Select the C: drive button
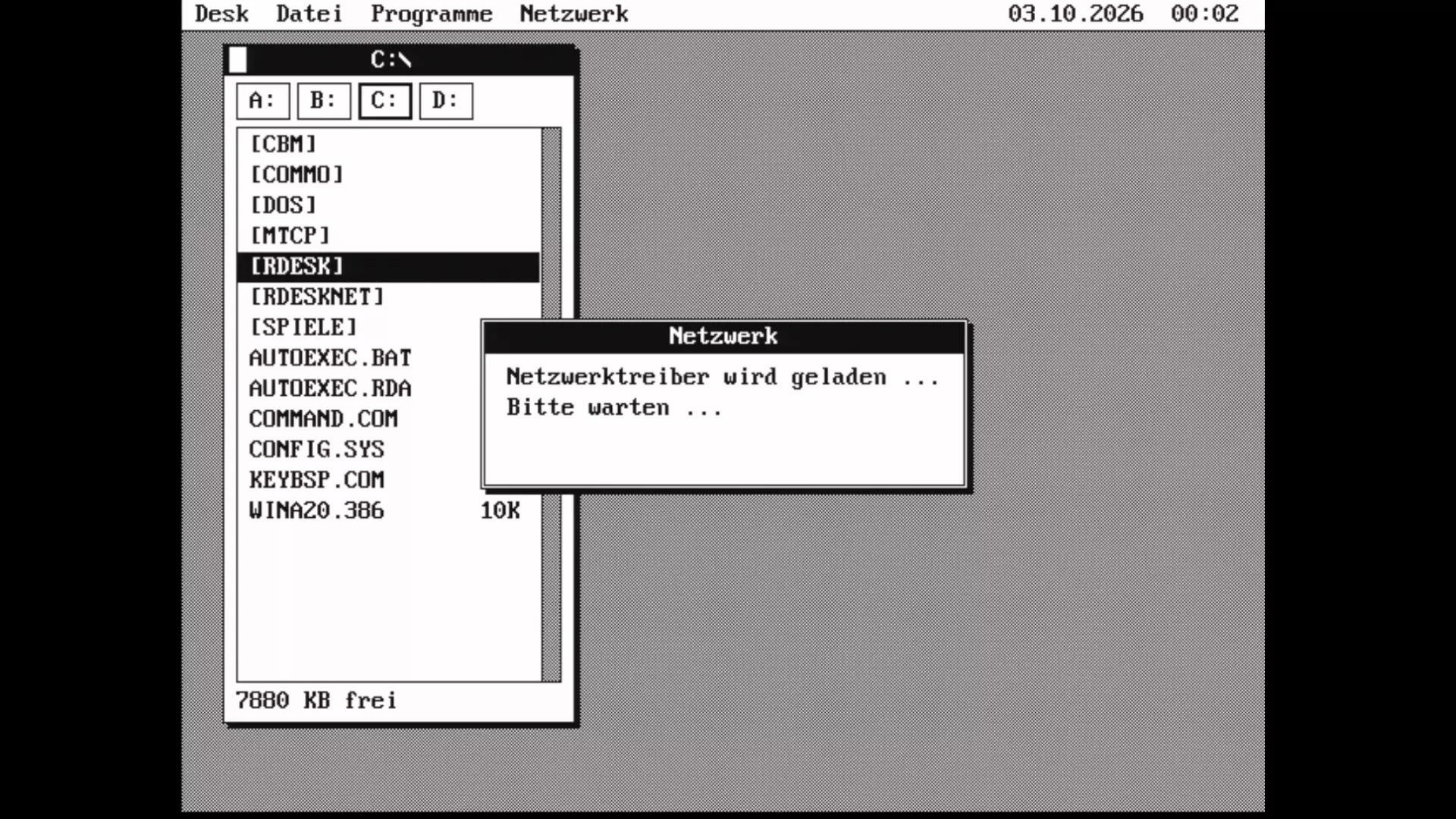The width and height of the screenshot is (1456, 819). tap(385, 101)
